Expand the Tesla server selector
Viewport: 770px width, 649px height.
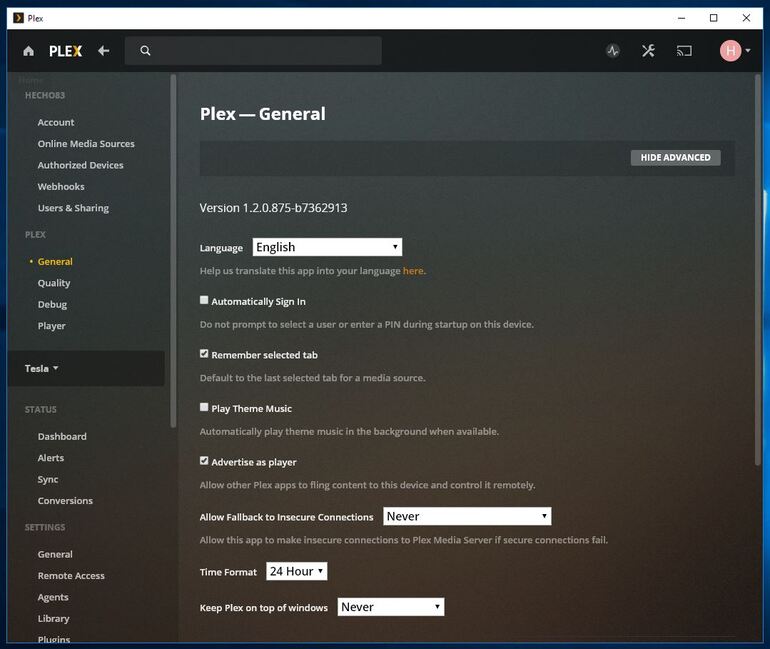[42, 368]
